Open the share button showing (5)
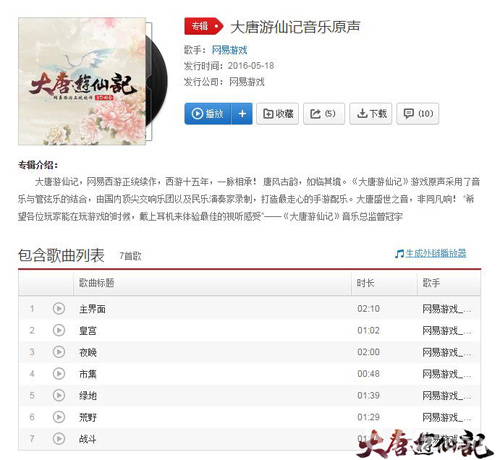This screenshot has width=500, height=460. coord(324,114)
